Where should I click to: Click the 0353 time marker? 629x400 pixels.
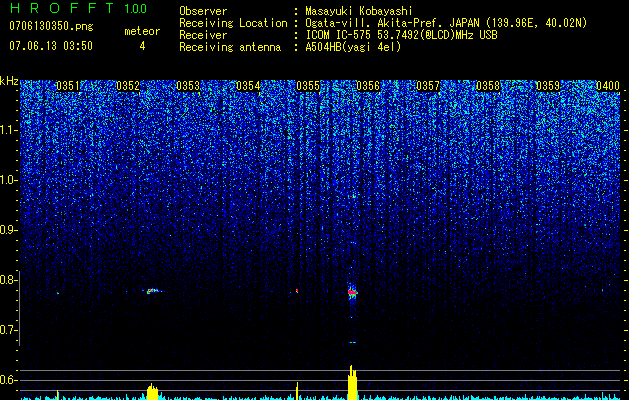(x=188, y=86)
